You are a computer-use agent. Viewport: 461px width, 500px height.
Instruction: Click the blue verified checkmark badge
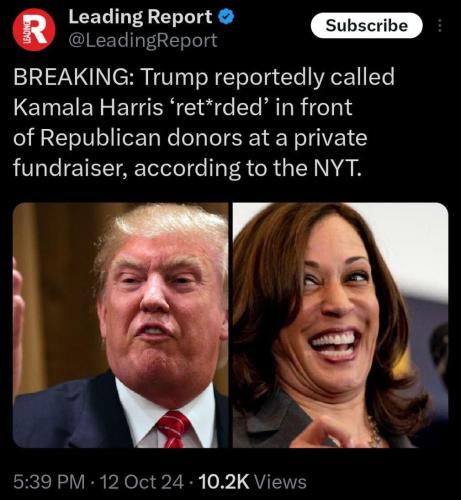pyautogui.click(x=226, y=17)
